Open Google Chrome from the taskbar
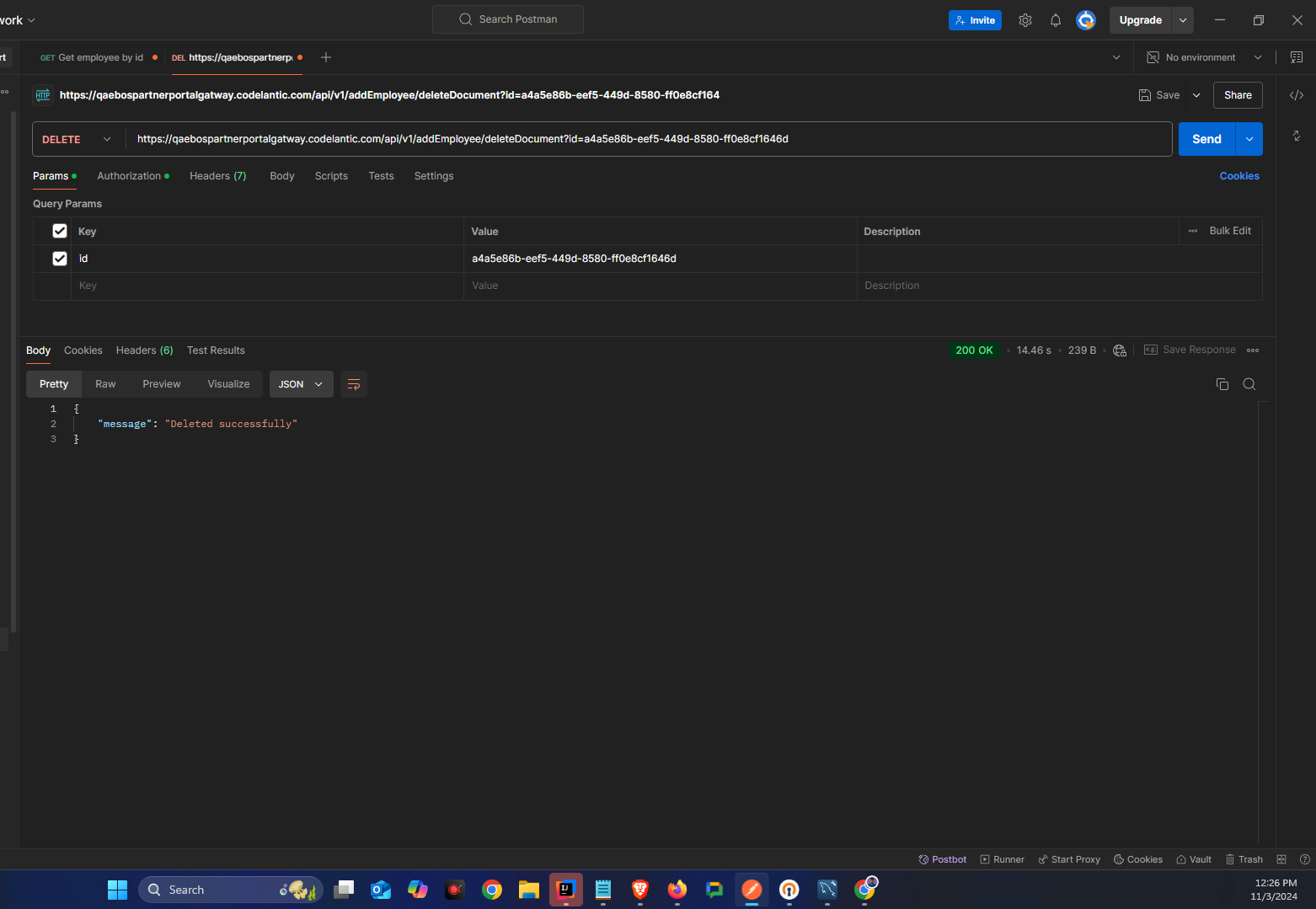Image resolution: width=1316 pixels, height=909 pixels. (492, 890)
